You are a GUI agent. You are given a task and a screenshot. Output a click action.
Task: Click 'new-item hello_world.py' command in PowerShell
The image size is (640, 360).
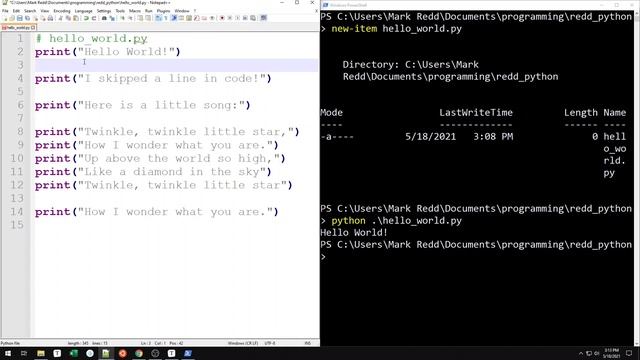pos(396,29)
